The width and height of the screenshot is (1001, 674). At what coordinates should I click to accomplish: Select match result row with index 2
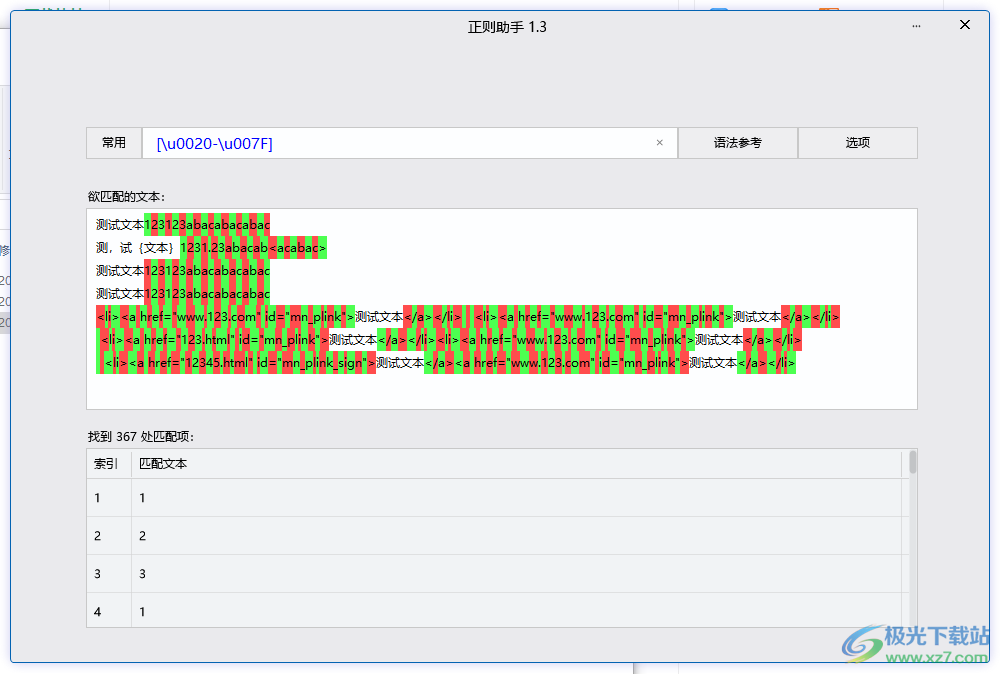coord(300,536)
